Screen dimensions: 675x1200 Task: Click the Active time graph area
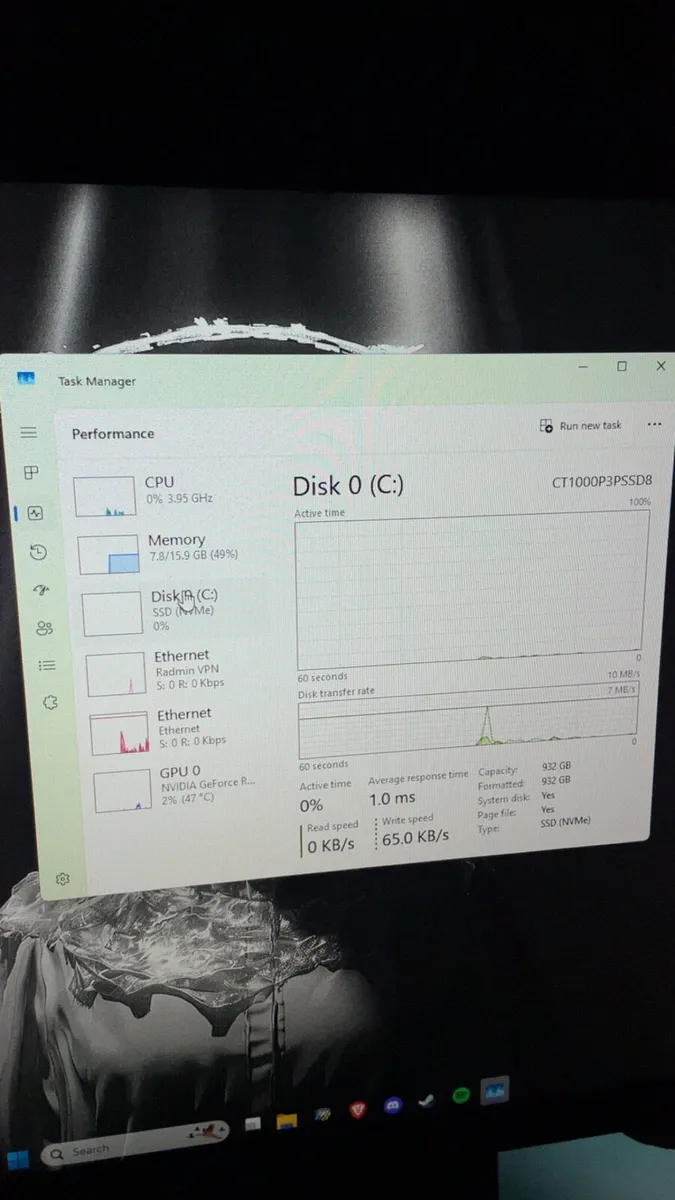tap(471, 589)
